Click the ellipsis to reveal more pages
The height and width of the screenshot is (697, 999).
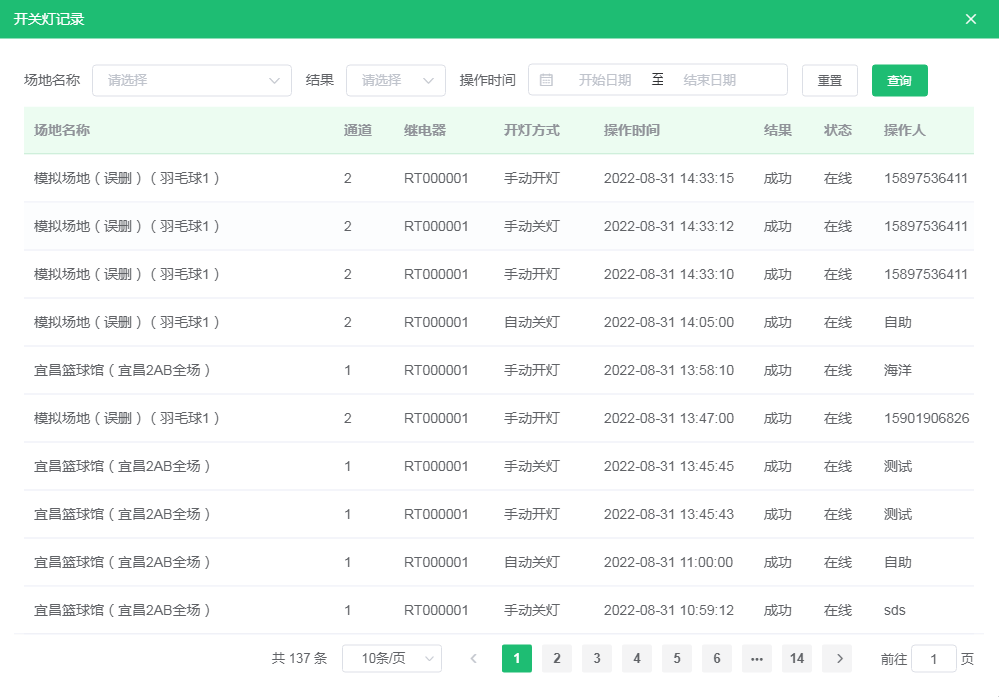pos(757,659)
